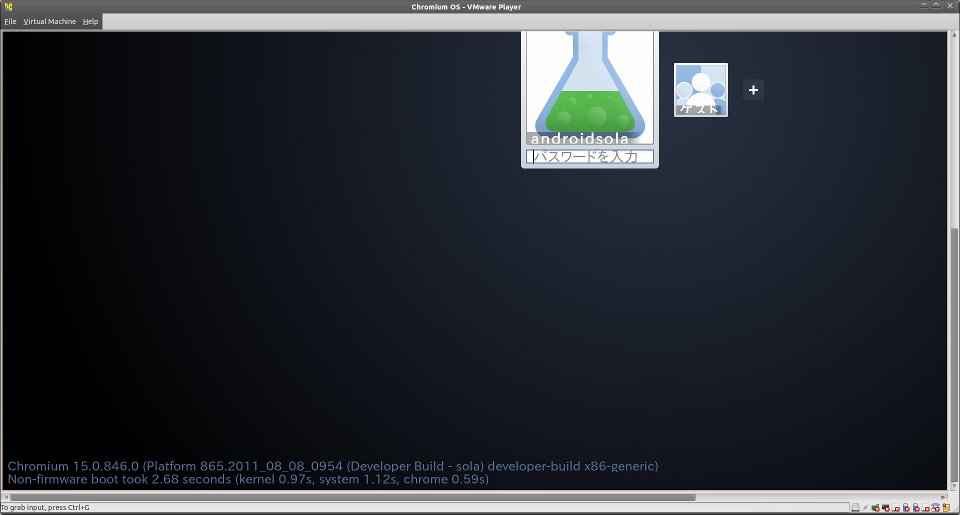
Task: Click the green network adapter status icon
Action: [876, 508]
